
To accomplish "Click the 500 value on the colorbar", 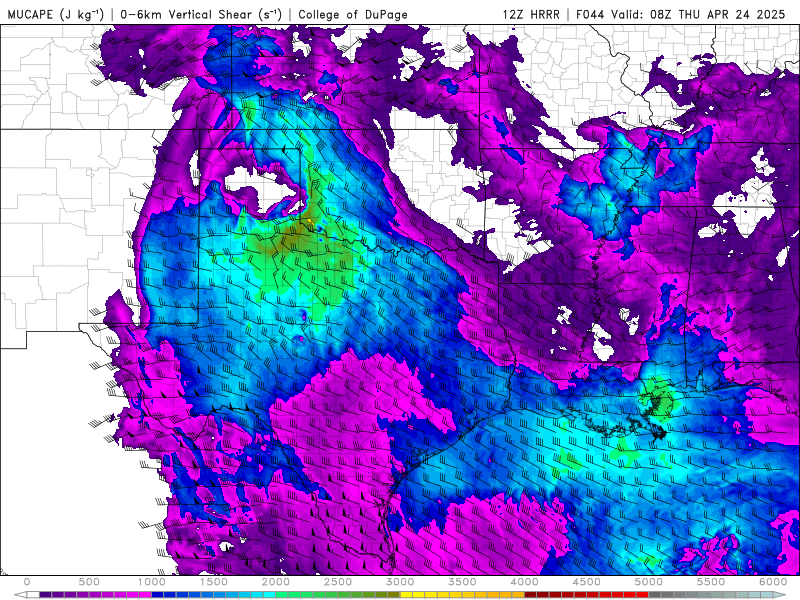I will (89, 582).
